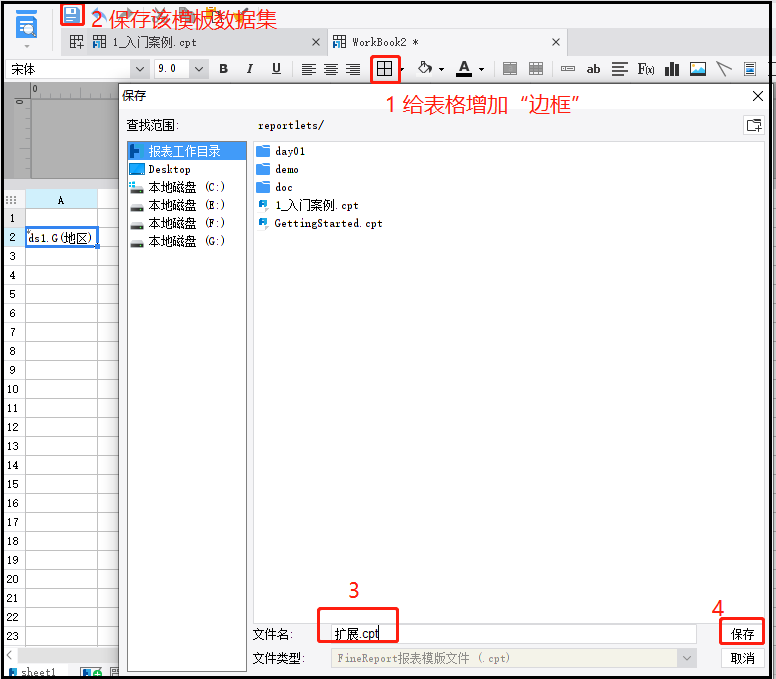Screen dimensions: 776x679
Task: Close the WorkBook2 tab
Action: click(556, 42)
